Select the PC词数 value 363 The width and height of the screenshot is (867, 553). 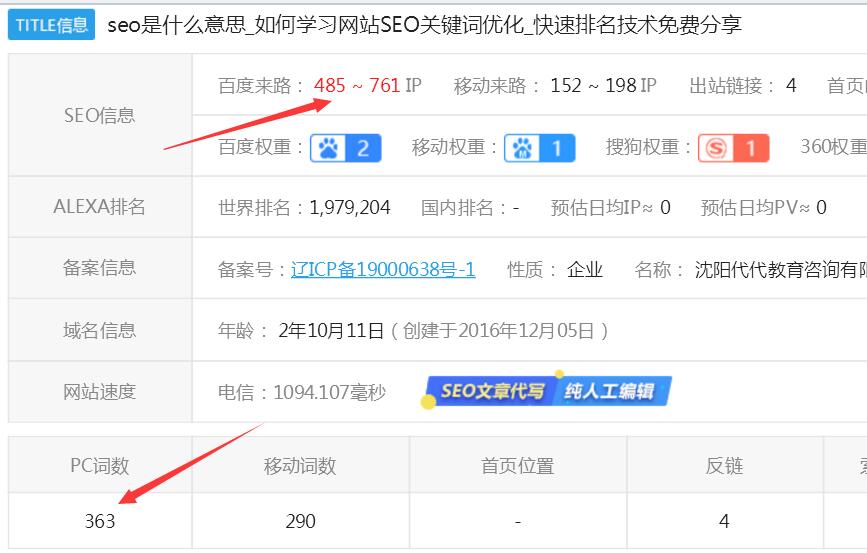coord(100,521)
